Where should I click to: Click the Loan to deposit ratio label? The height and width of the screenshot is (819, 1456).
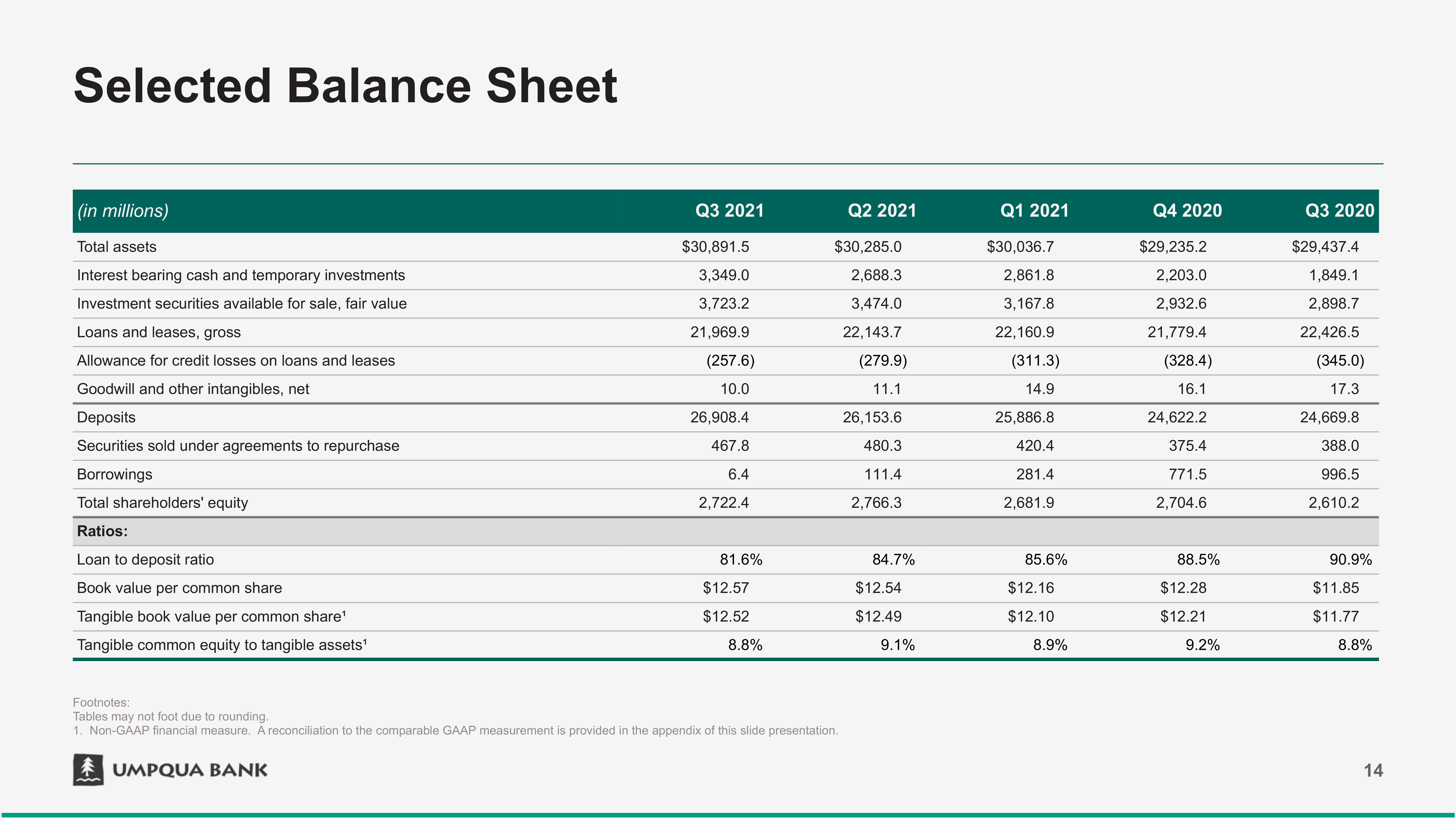(x=145, y=560)
